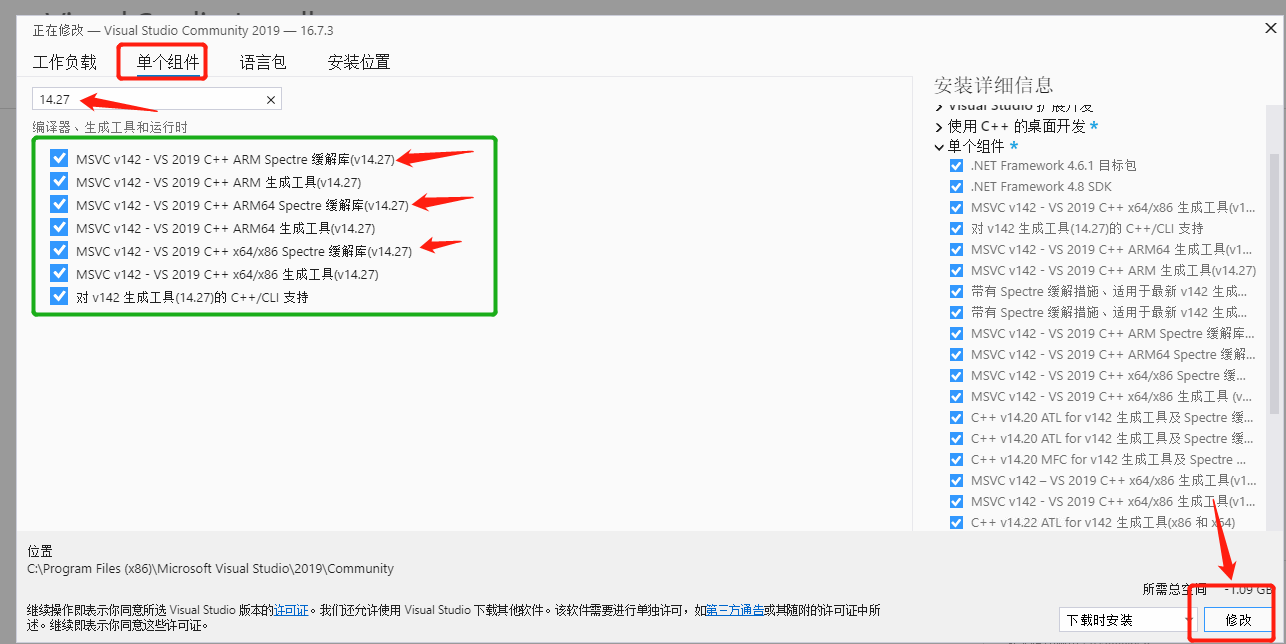Screen dimensions: 1286x644
Task: Uncheck ARM Spectre 缓解库(v14.27) in search results
Action: pos(59,158)
